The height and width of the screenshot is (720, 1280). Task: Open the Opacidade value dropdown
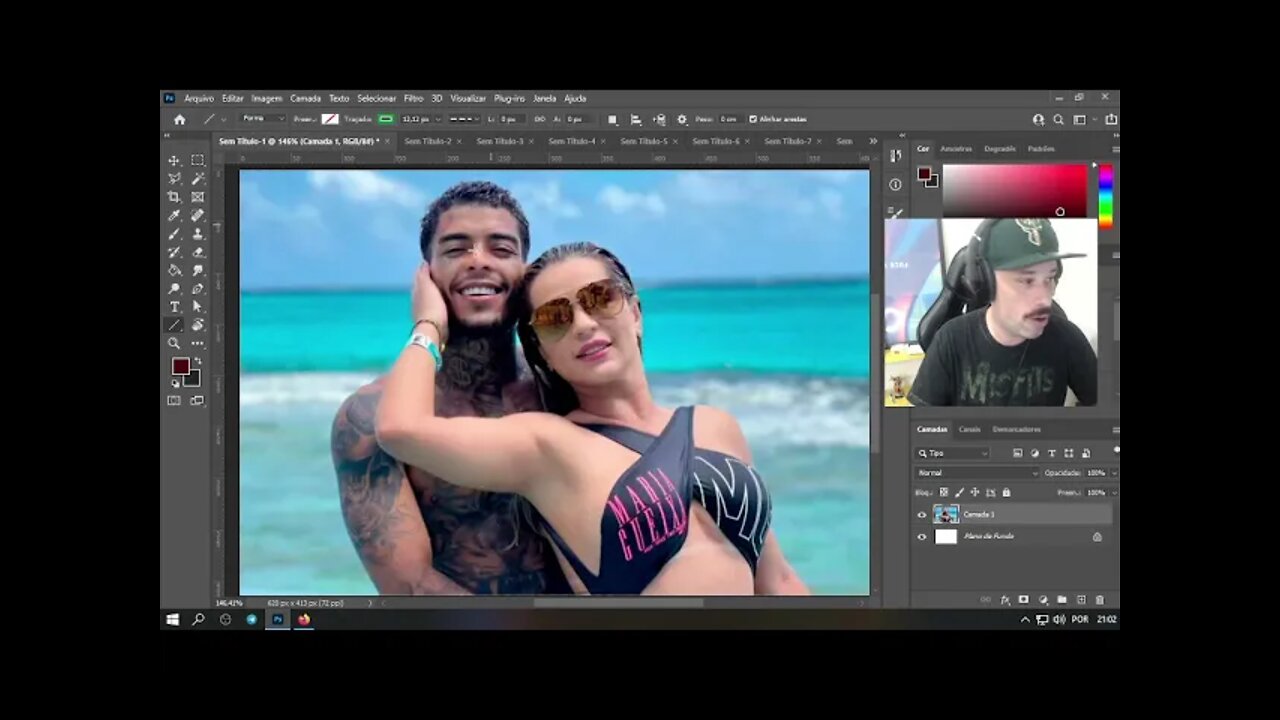[x=1114, y=472]
